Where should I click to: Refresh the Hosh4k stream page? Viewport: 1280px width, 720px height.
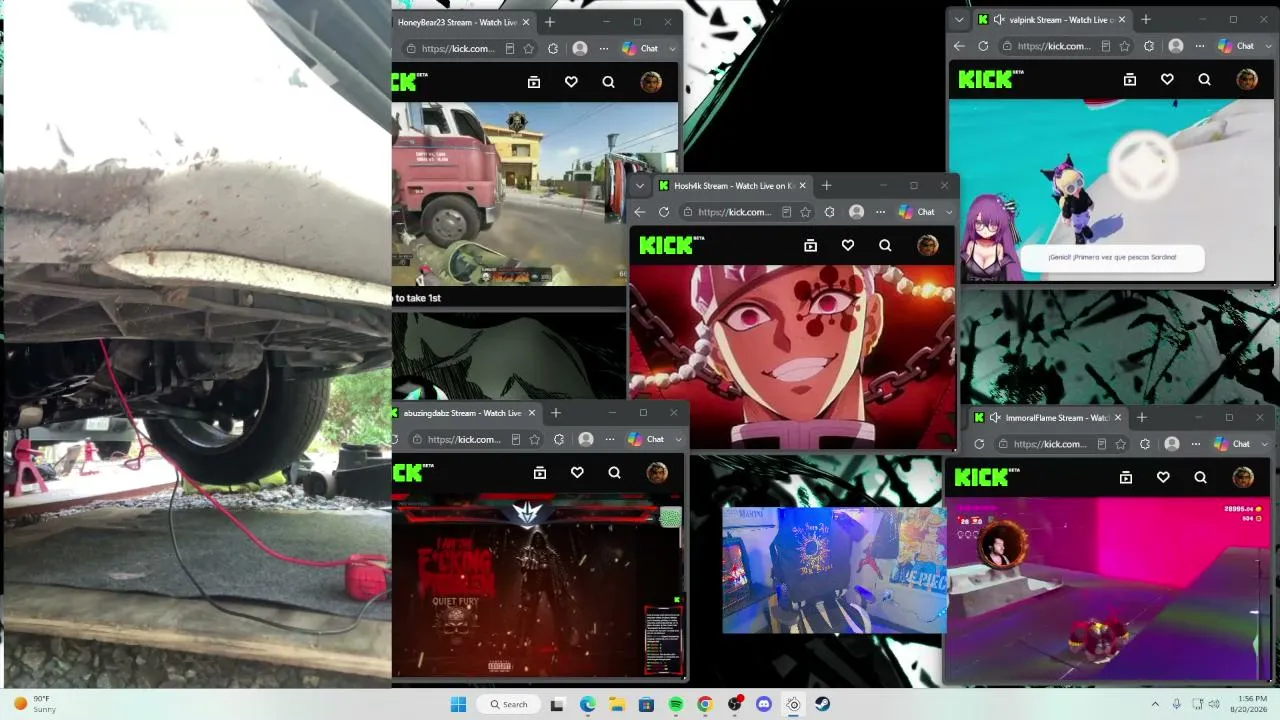click(664, 212)
